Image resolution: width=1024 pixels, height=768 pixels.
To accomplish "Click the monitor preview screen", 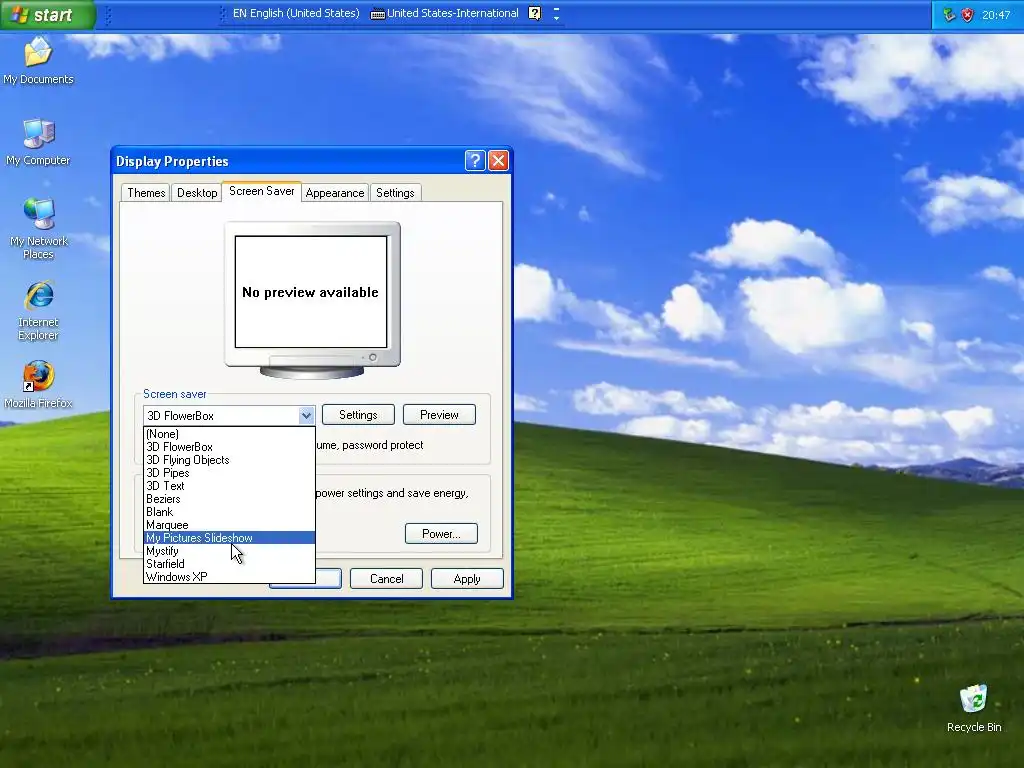I will click(311, 292).
